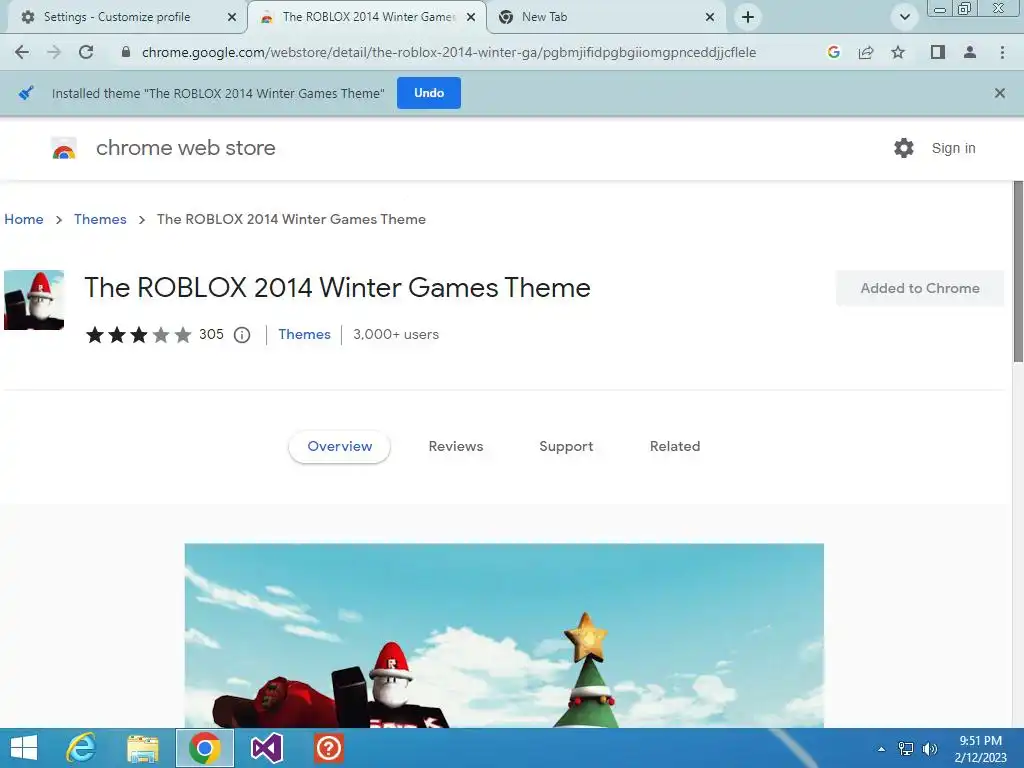Screen dimensions: 1024x768
Task: Open the Support tab
Action: pos(566,447)
